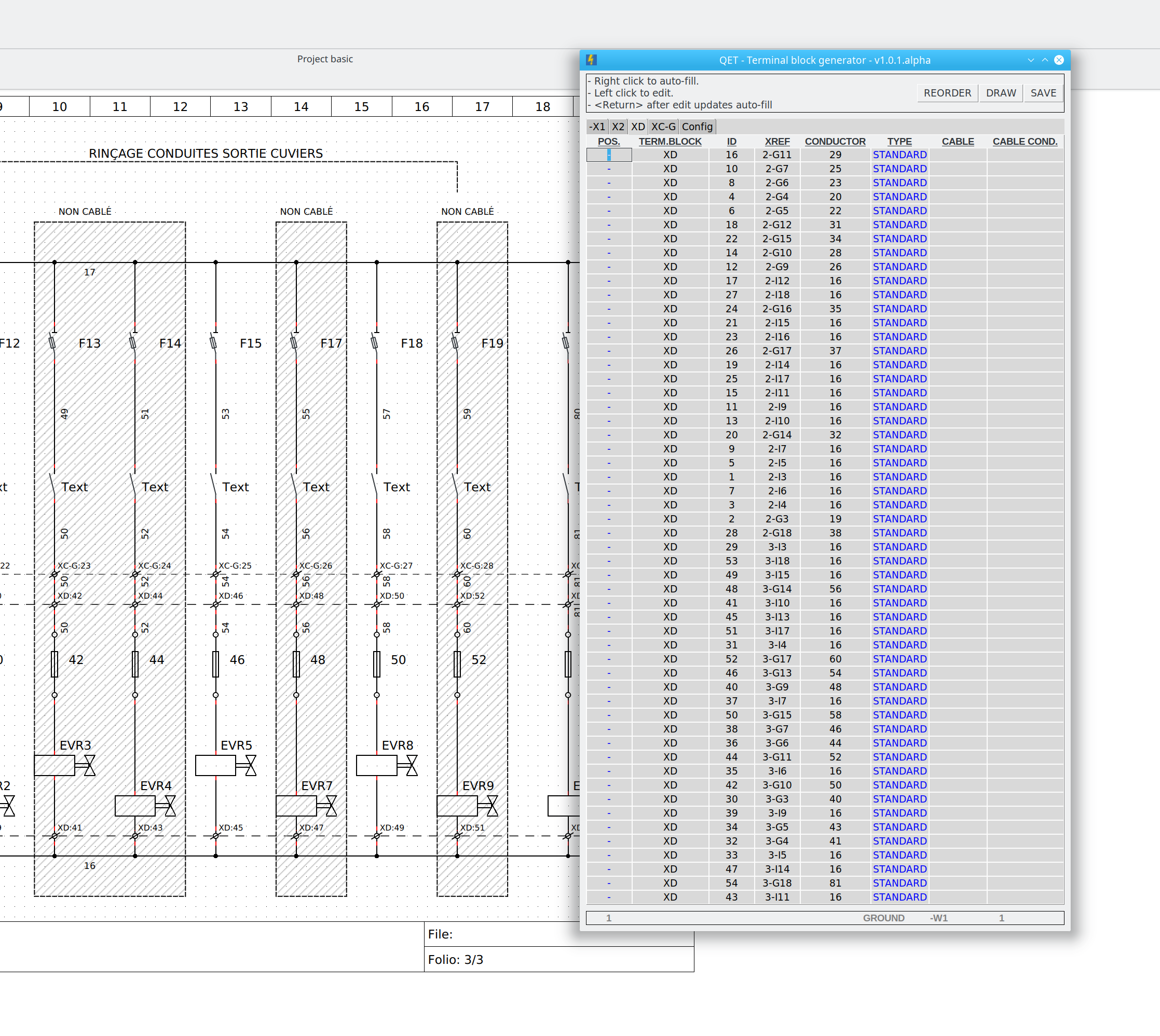Click the XREF column header
The image size is (1160, 1036).
[x=777, y=141]
